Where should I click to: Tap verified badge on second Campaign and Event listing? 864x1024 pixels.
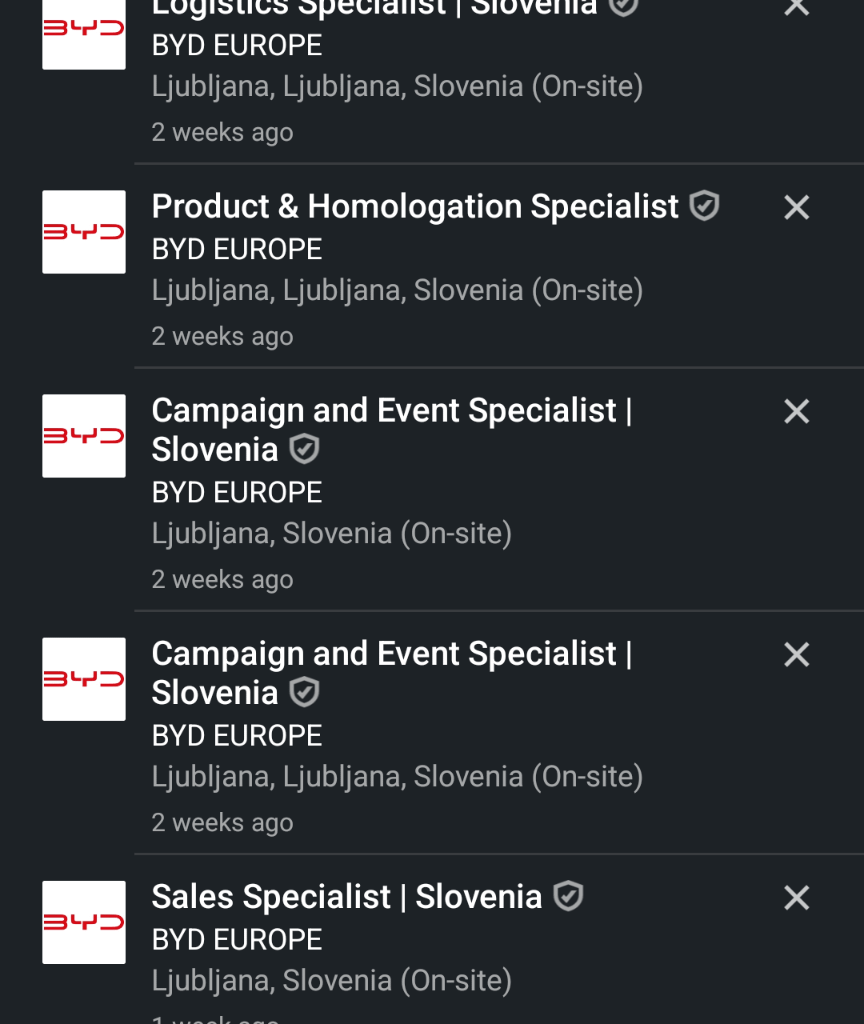coord(304,692)
